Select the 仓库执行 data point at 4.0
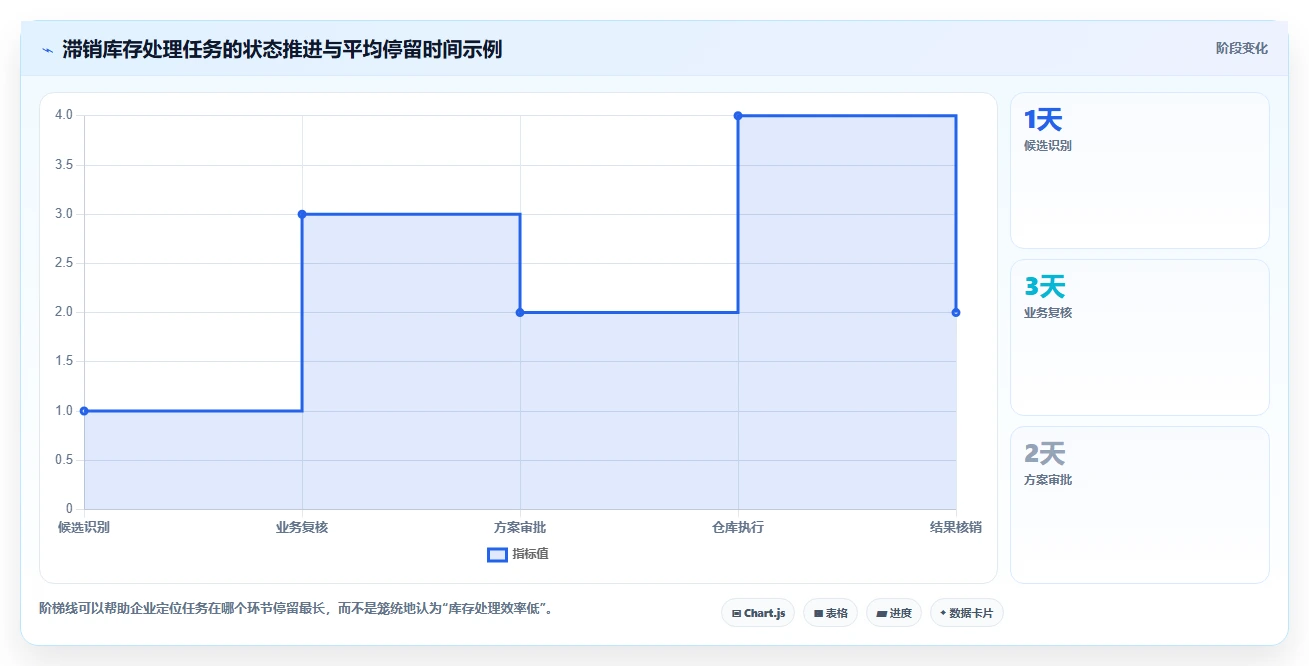Viewport: 1309px width, 666px height. [738, 116]
